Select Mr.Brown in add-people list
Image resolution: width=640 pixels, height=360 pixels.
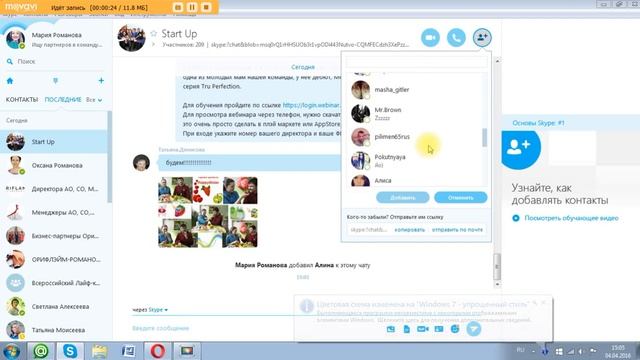(x=414, y=113)
